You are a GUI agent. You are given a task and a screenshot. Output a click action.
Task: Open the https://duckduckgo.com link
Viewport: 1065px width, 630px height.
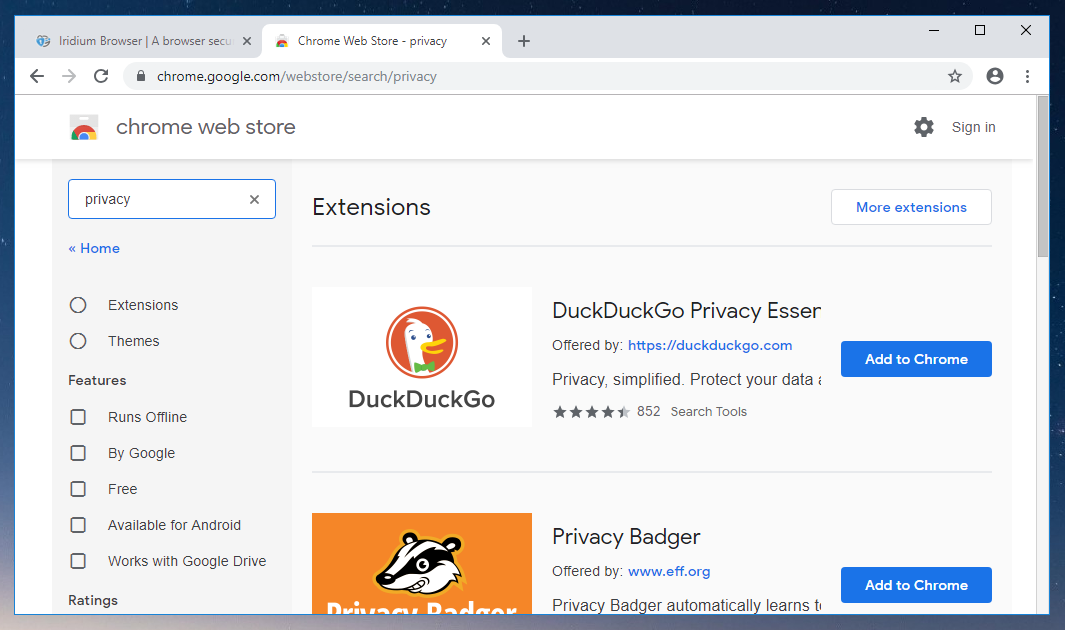click(x=710, y=345)
